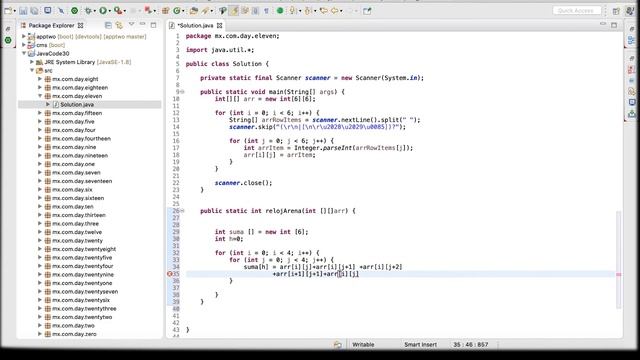Open the Outline view icon in right trim
This screenshot has height=360, width=640.
coord(631,40)
